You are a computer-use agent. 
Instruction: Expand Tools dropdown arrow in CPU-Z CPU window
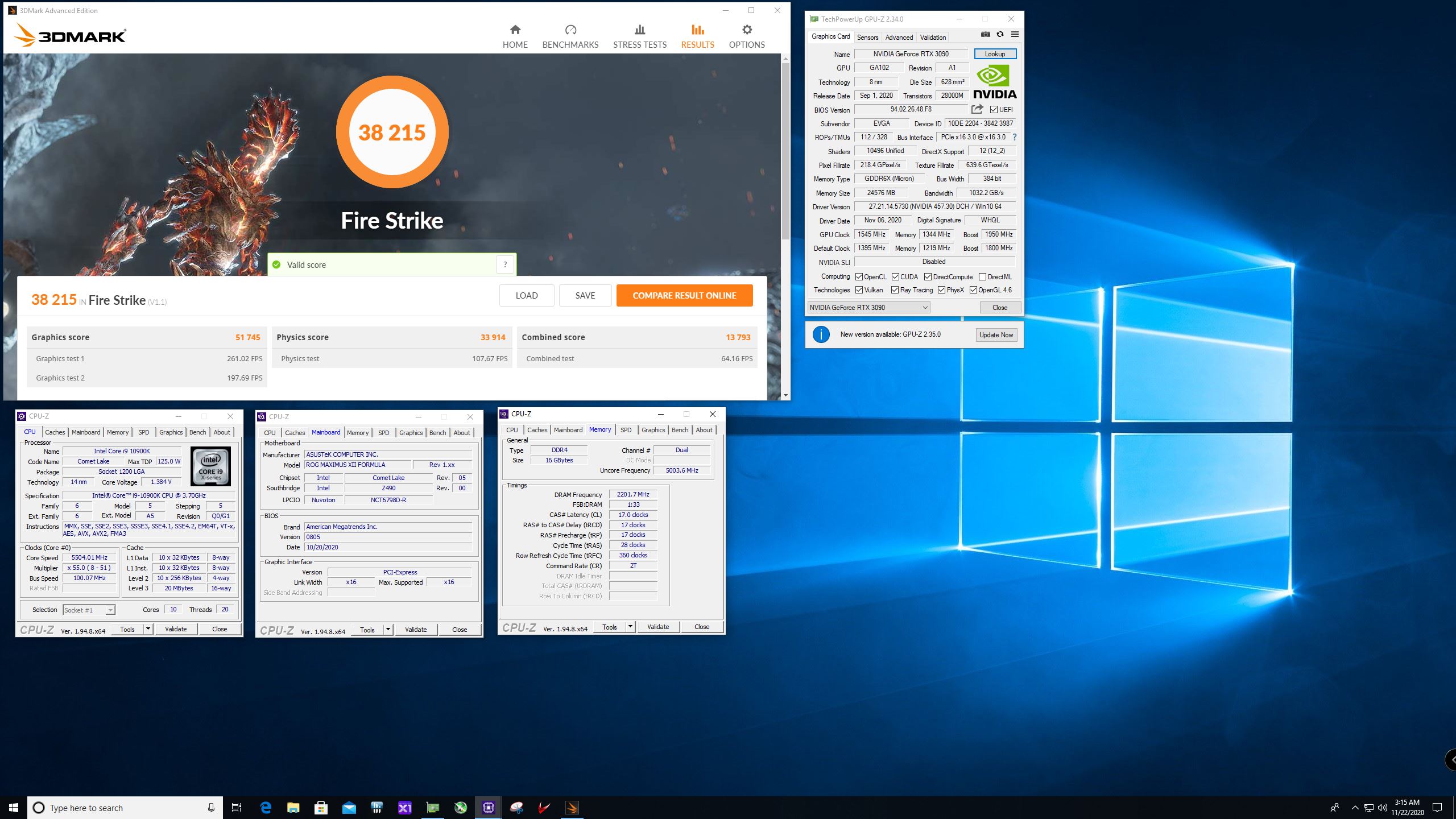[148, 629]
